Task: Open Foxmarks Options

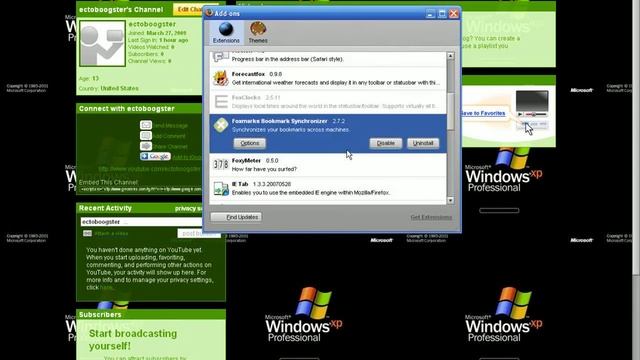Action: coord(249,143)
